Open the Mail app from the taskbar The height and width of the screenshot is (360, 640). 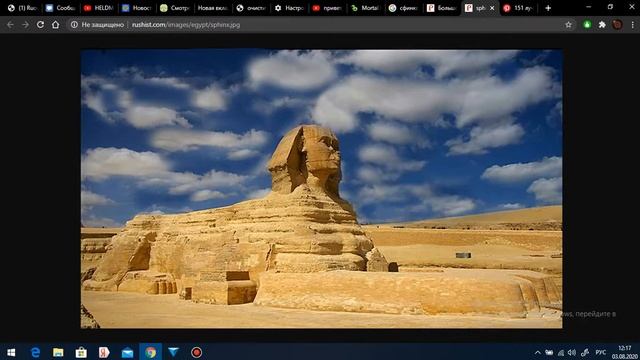point(127,352)
